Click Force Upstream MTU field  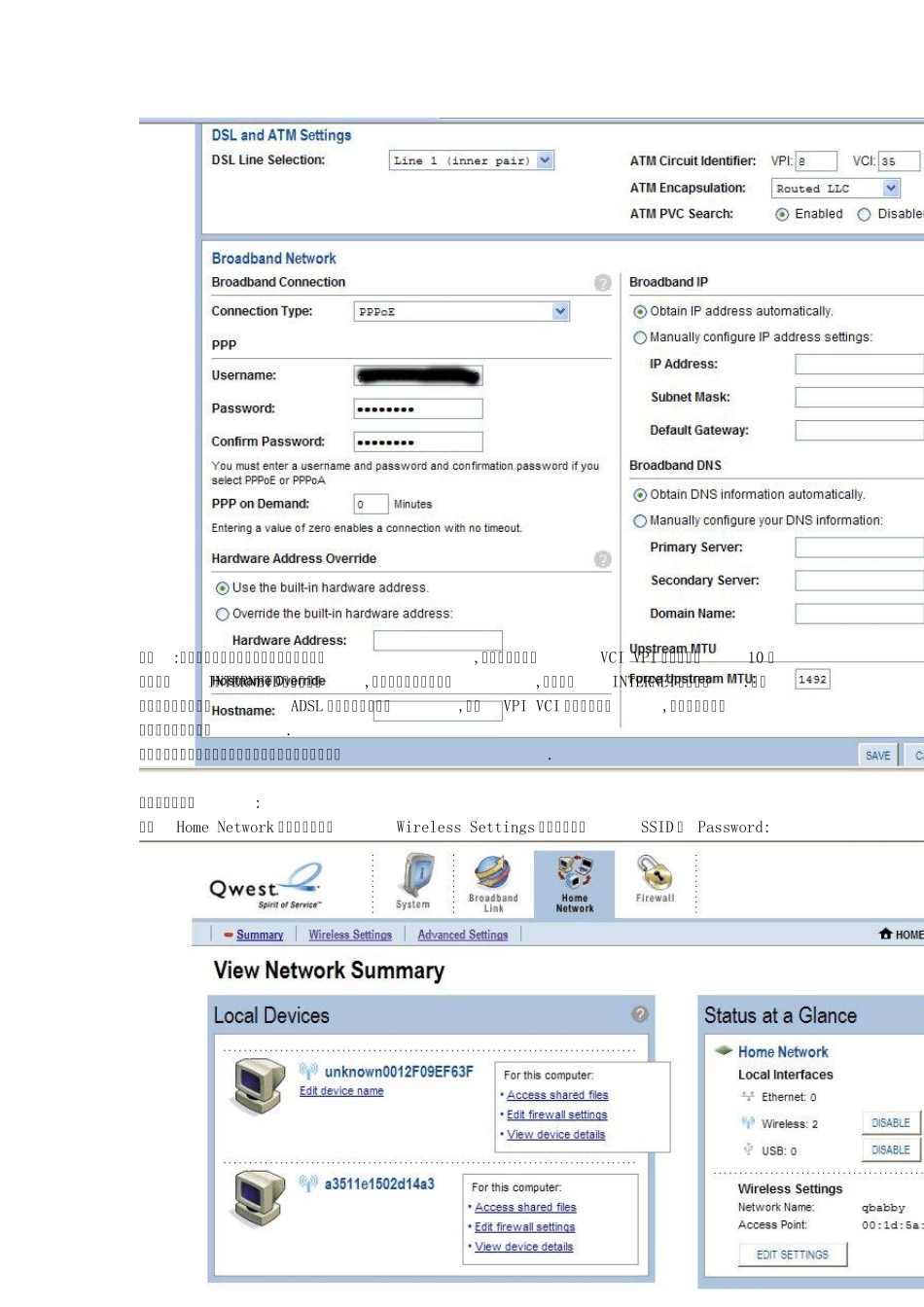(813, 680)
